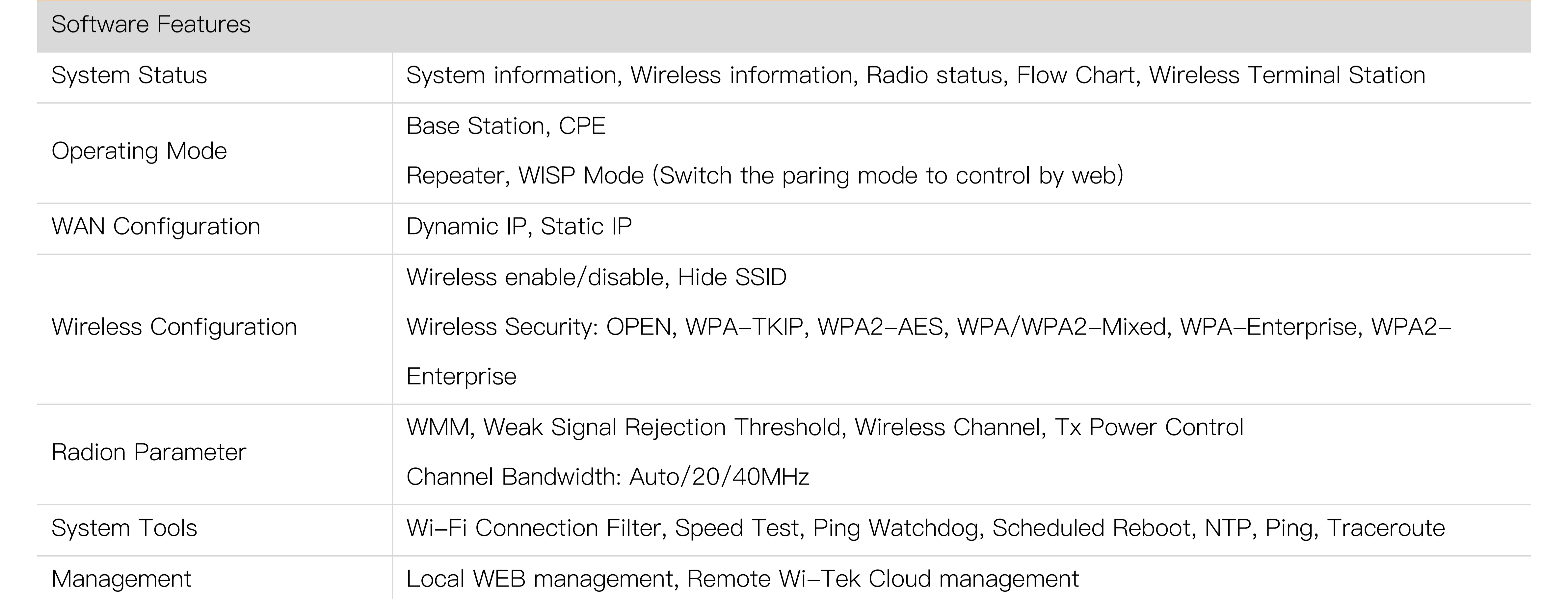Viewport: 1568px width, 599px height.
Task: Click the System Tools row label
Action: click(124, 528)
